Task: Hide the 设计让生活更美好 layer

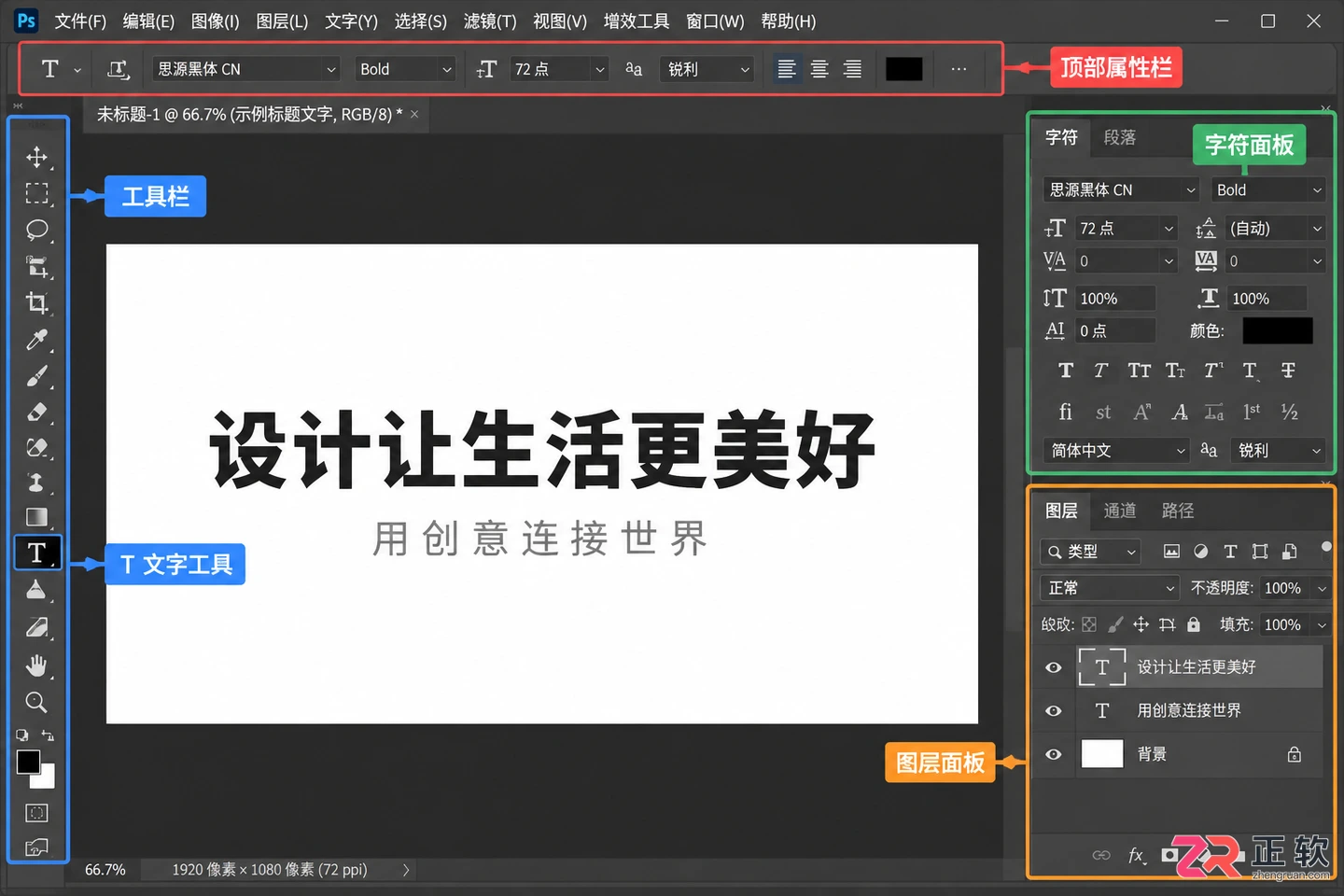Action: point(1054,667)
